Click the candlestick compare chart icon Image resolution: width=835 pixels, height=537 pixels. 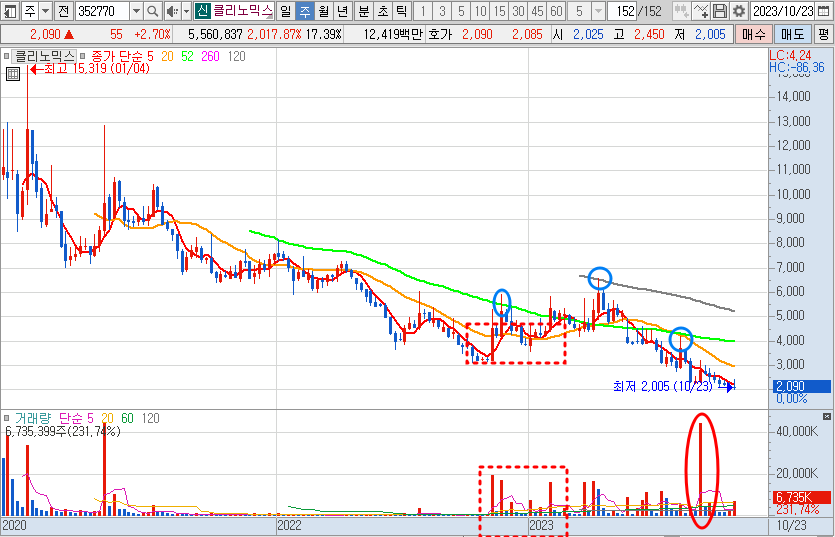pyautogui.click(x=681, y=11)
